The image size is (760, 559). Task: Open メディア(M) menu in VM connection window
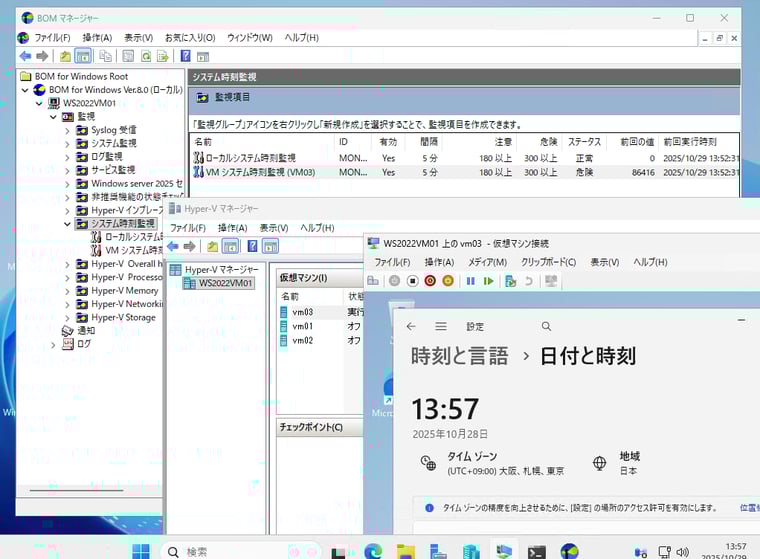[488, 262]
